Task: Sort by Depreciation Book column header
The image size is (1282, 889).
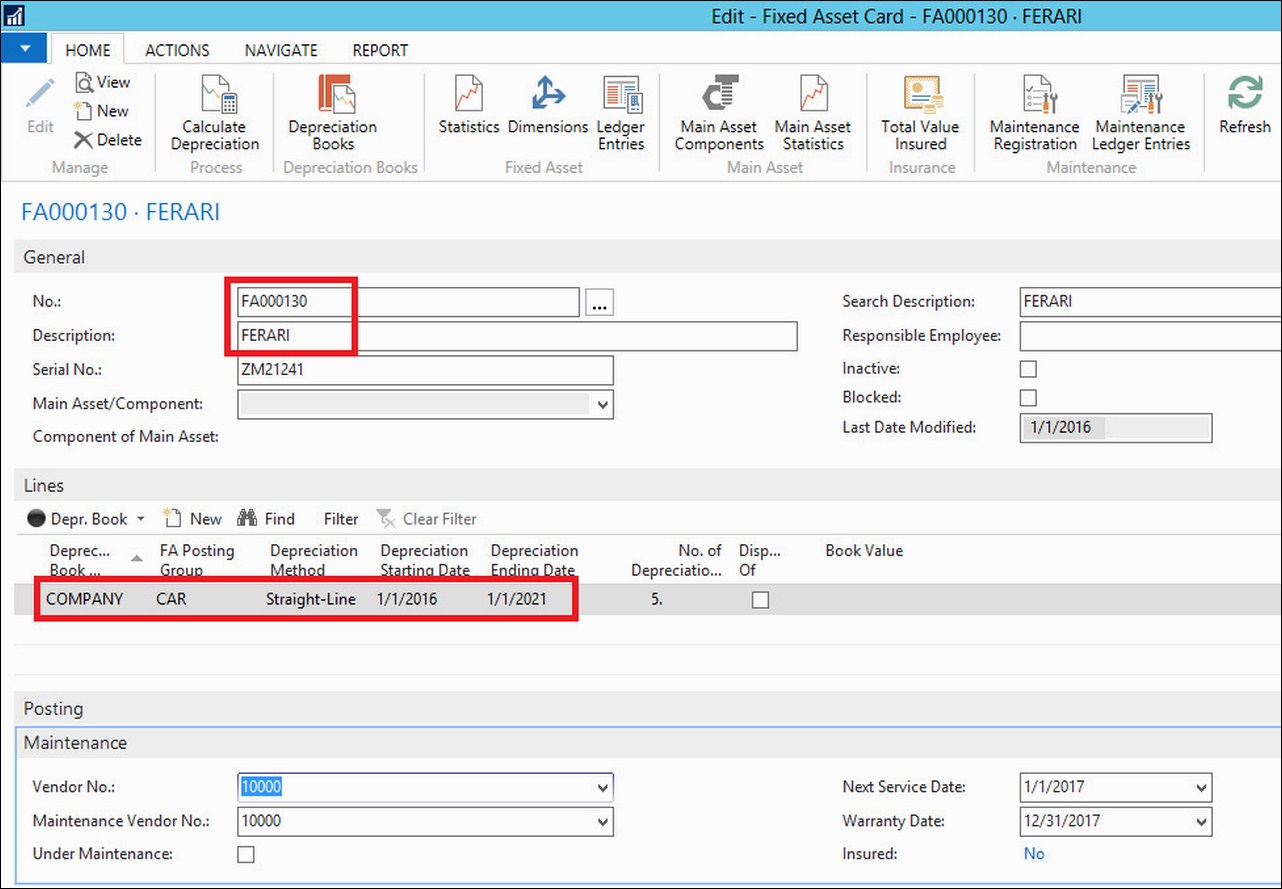Action: click(94, 560)
